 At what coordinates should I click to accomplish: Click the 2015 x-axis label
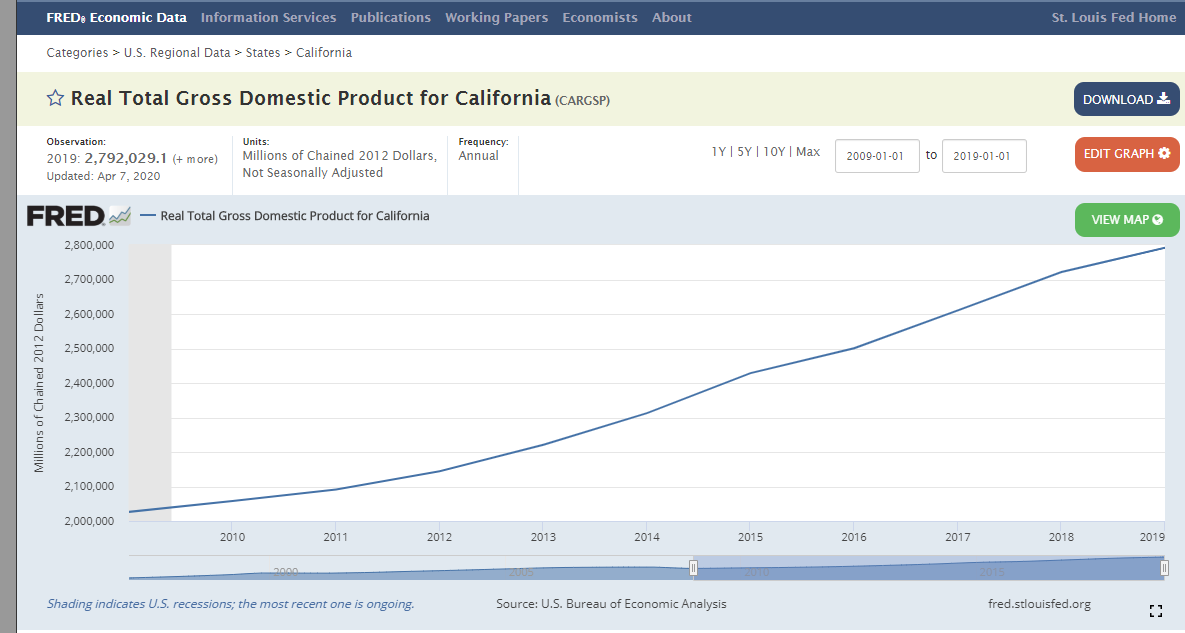tap(750, 537)
